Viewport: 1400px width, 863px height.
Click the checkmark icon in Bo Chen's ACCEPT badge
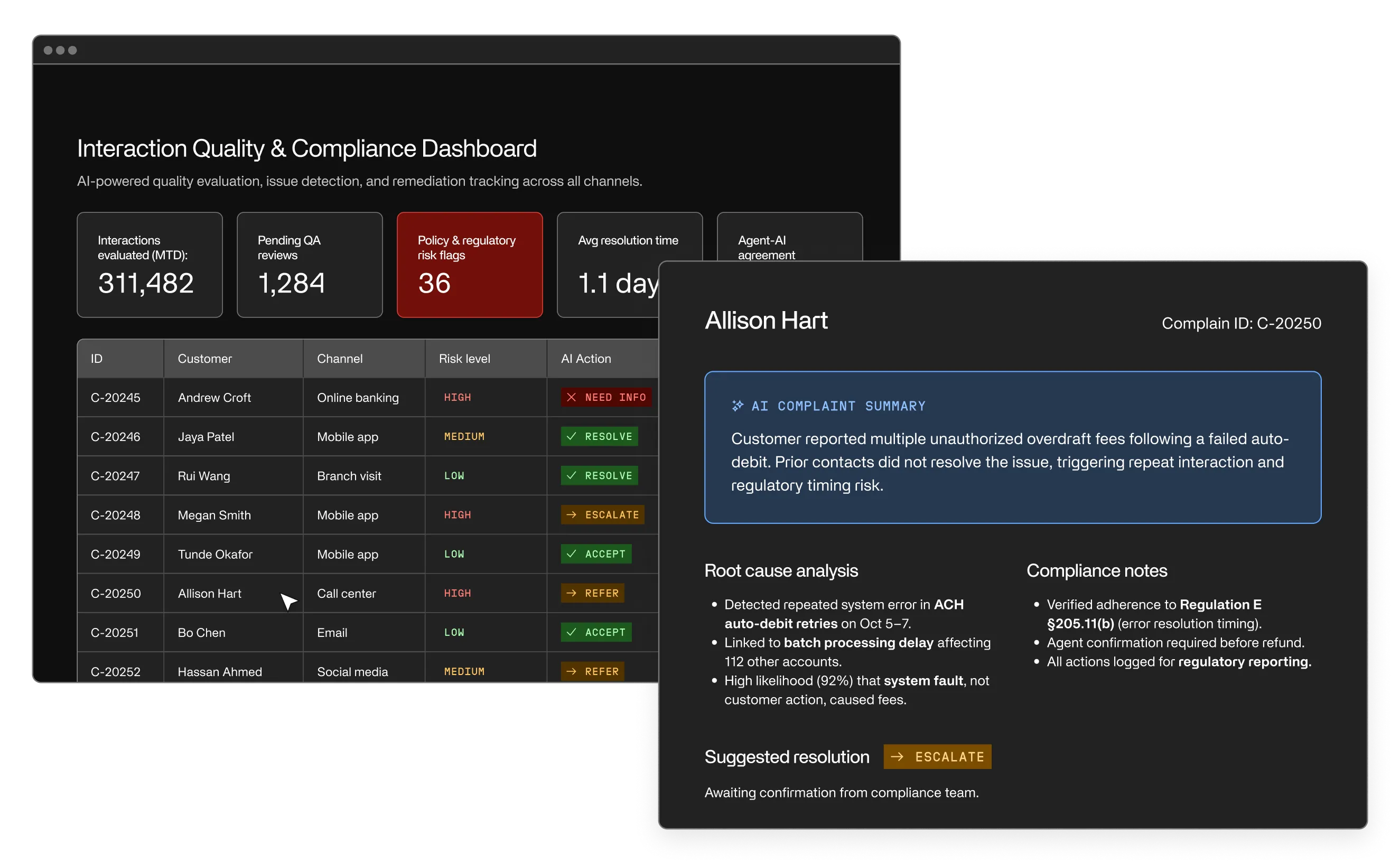point(571,632)
